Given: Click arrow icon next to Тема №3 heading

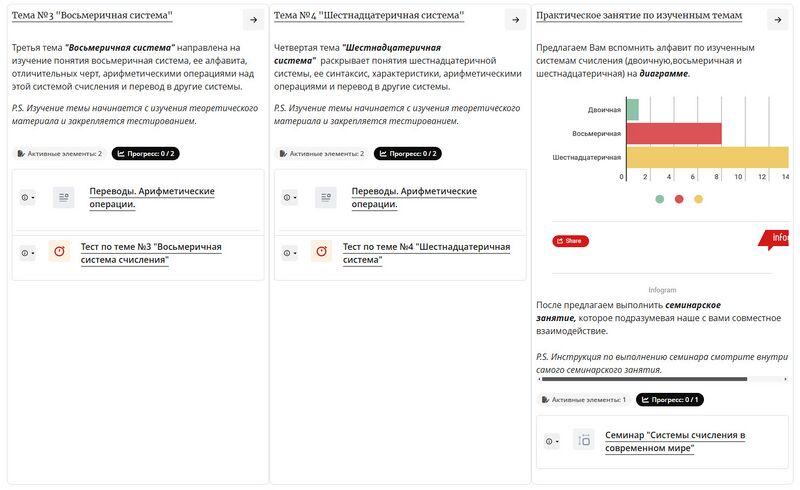Looking at the screenshot, I should (x=254, y=20).
